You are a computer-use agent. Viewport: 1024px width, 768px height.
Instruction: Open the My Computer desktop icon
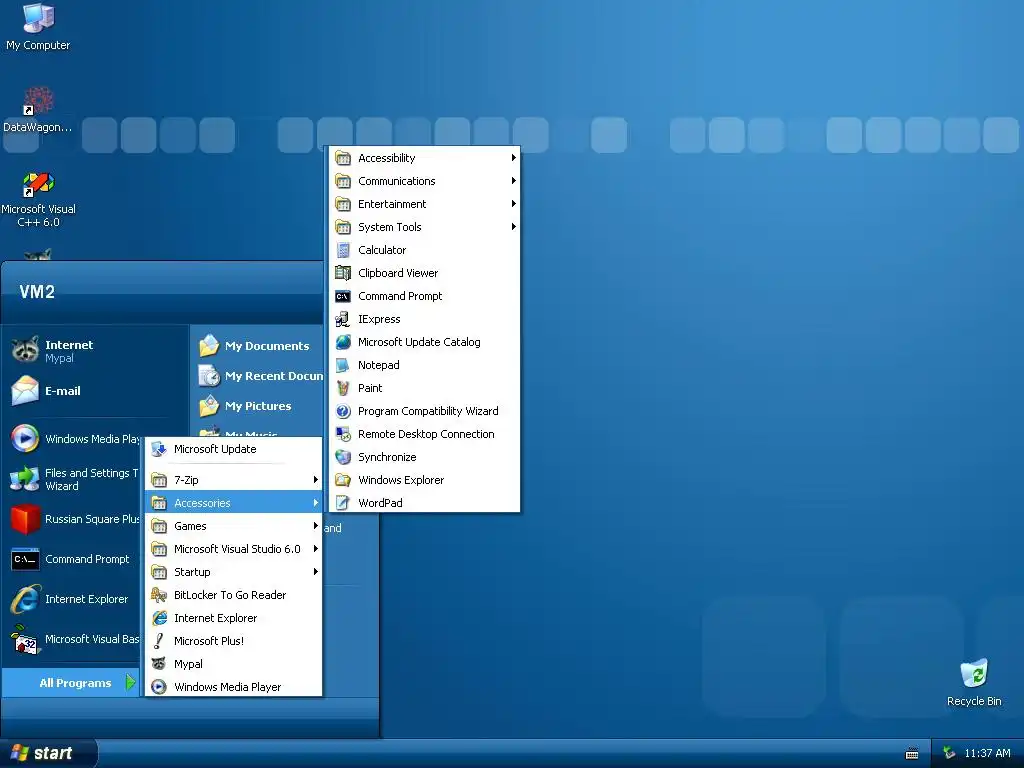(38, 27)
